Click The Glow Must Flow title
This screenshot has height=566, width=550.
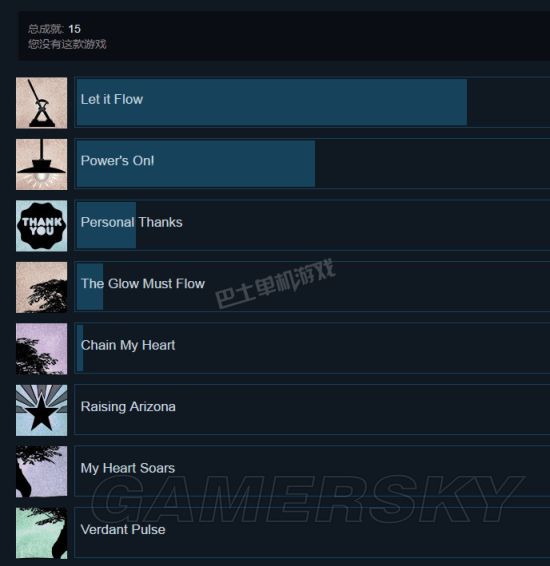(x=143, y=284)
